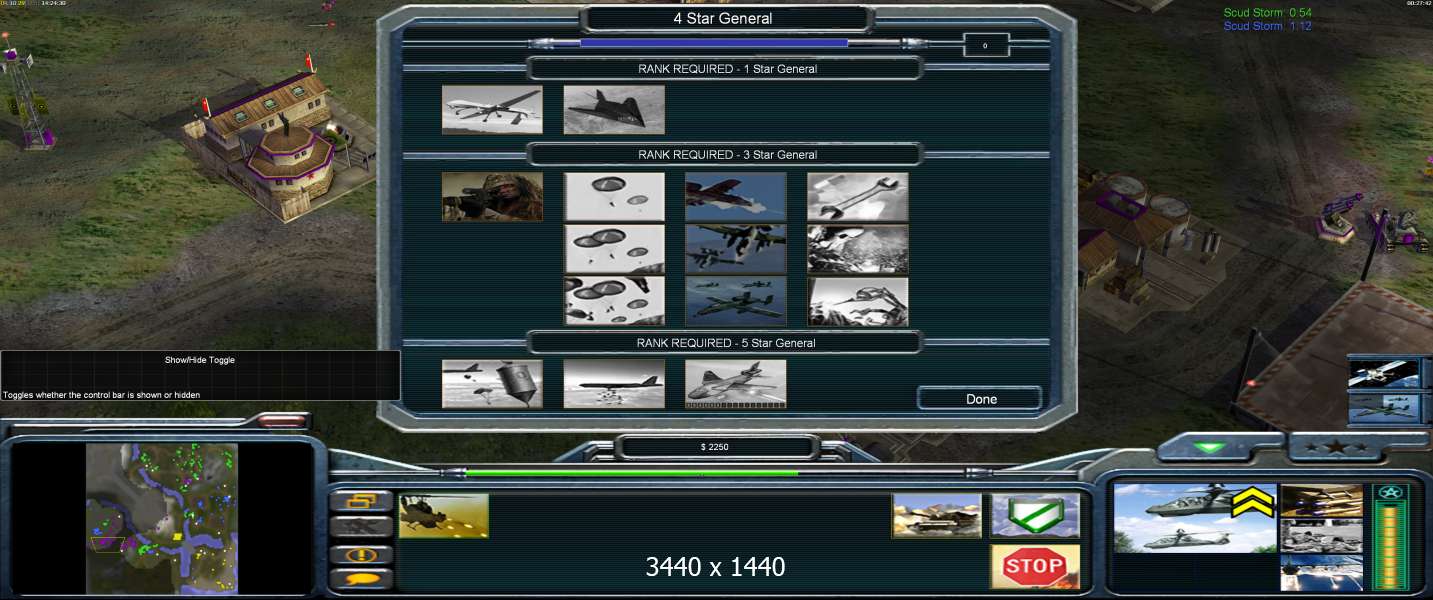This screenshot has width=1433, height=600.
Task: Click the general points counter box showing 0
Action: pyautogui.click(x=985, y=45)
